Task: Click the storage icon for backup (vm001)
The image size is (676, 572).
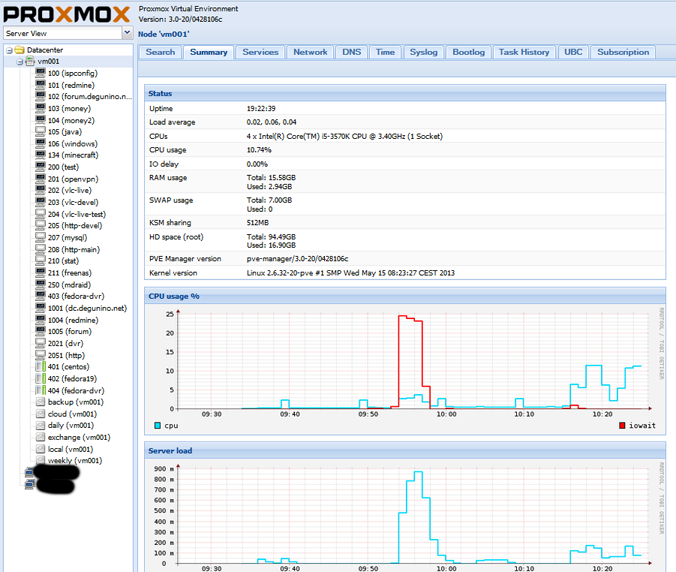Action: 41,402
